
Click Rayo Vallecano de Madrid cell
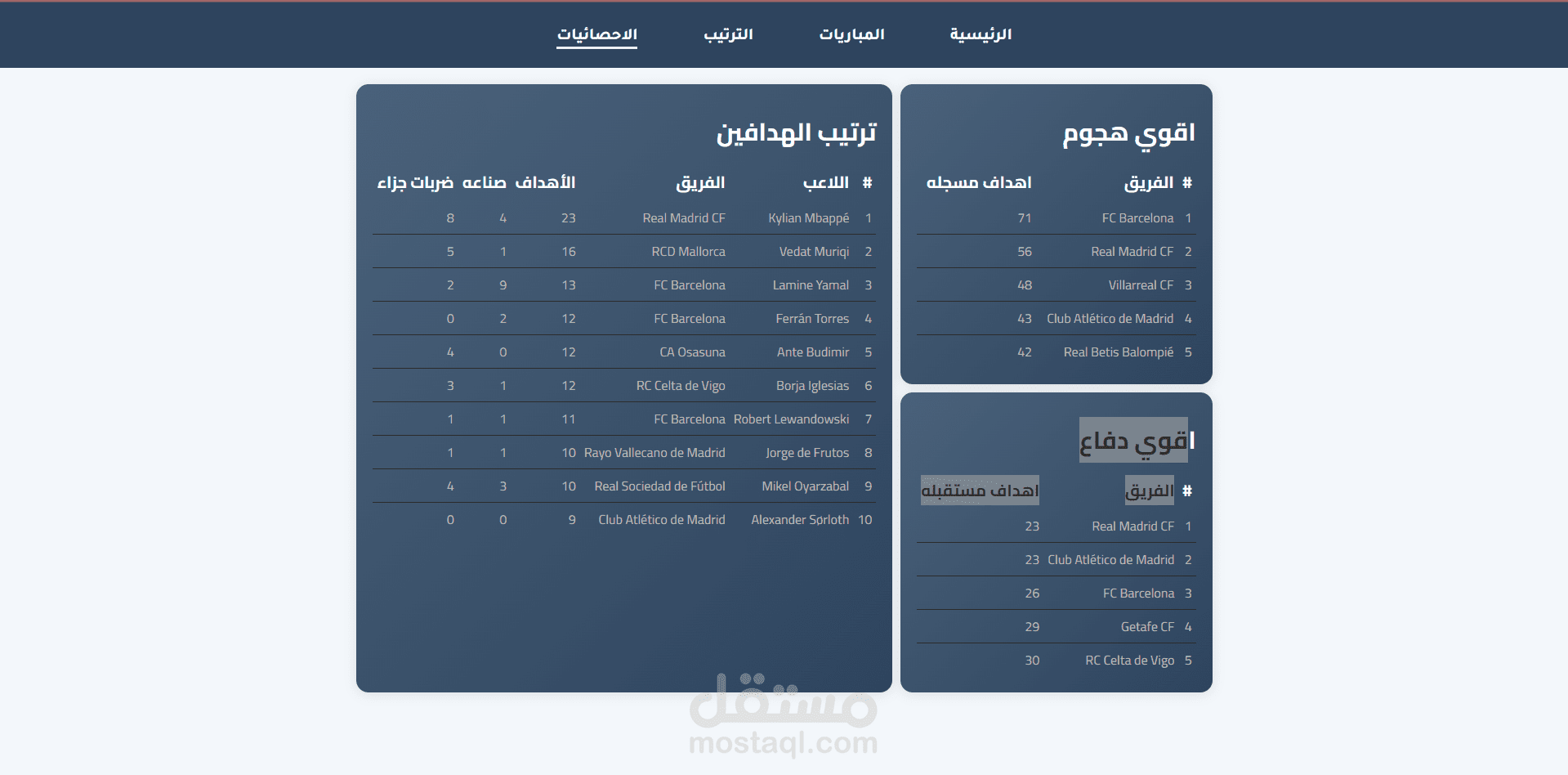coord(654,453)
